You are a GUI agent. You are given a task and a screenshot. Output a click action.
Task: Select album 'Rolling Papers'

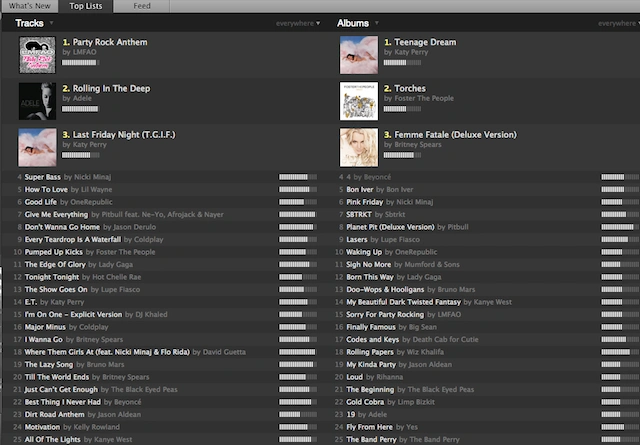(370, 352)
